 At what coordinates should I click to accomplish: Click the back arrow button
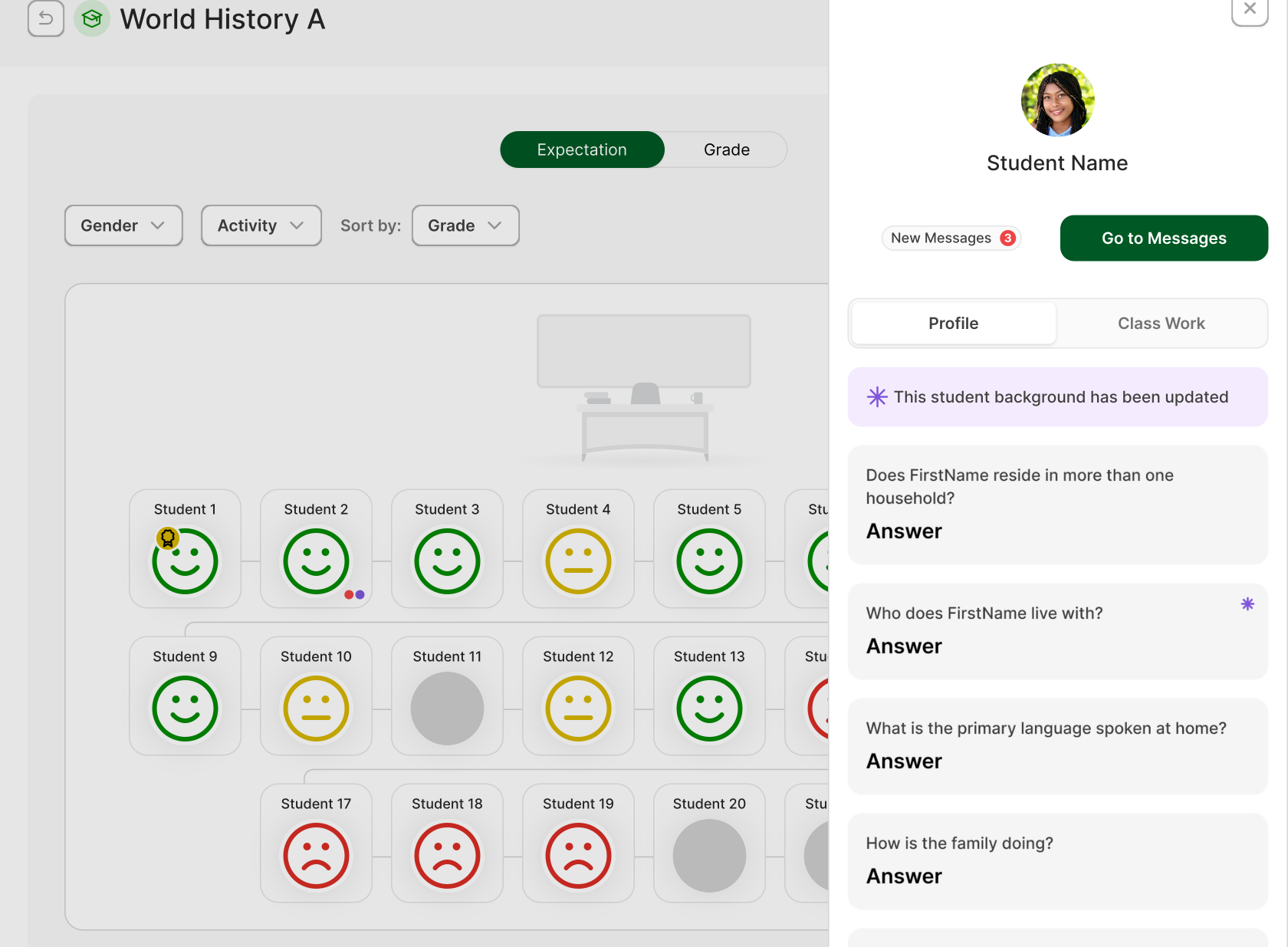point(46,18)
